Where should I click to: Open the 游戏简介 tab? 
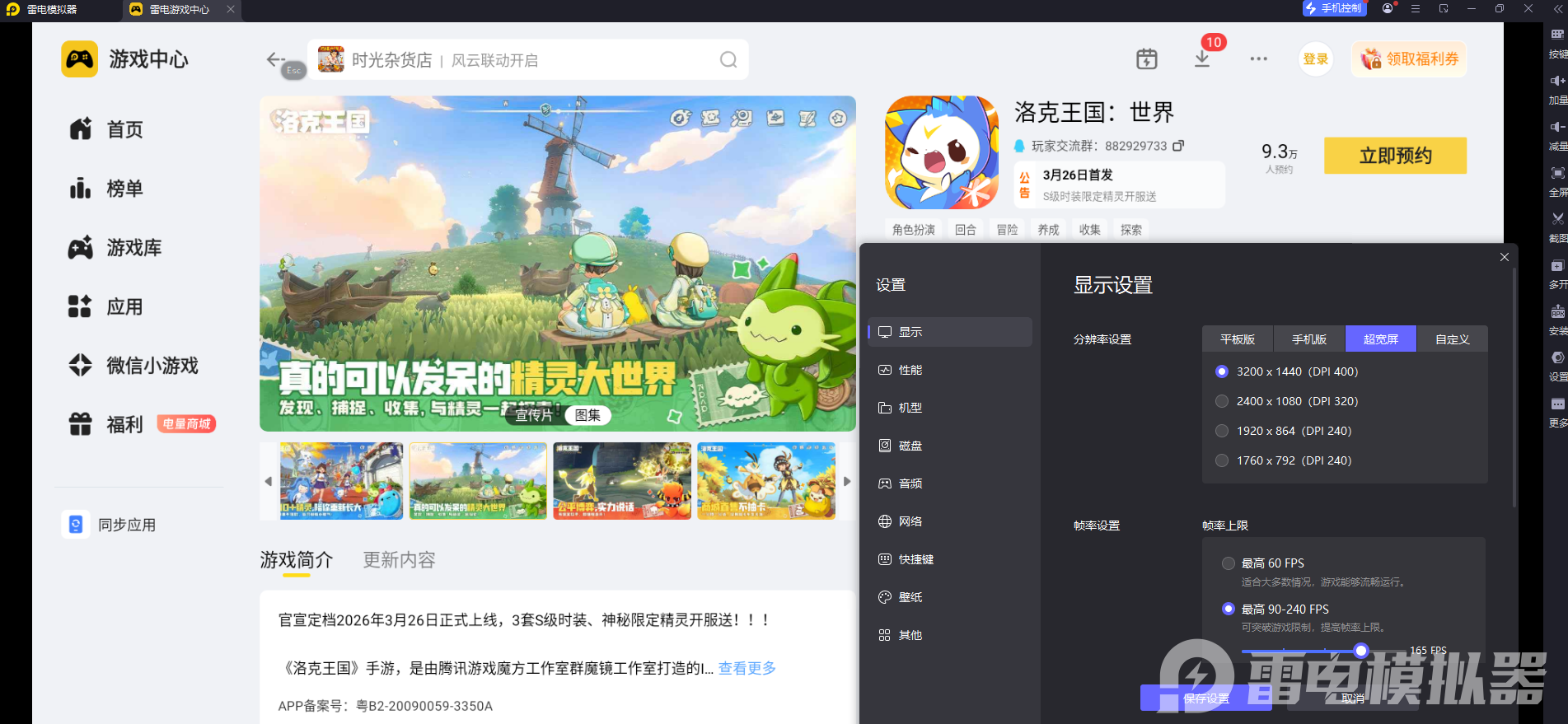(297, 560)
